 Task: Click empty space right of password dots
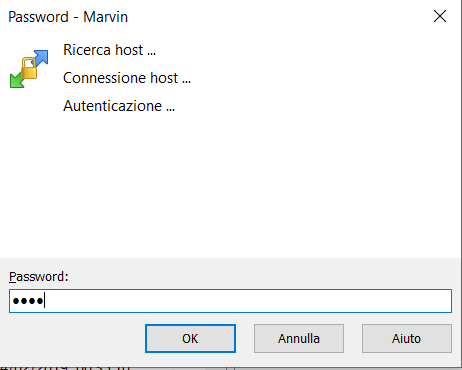click(x=247, y=301)
